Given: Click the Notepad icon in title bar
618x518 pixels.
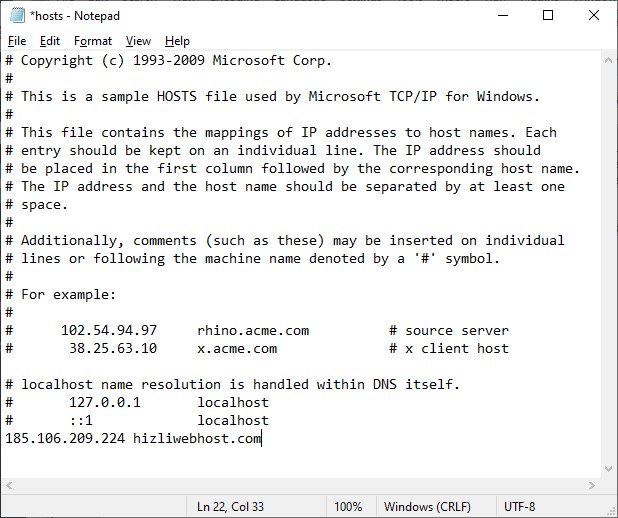Looking at the screenshot, I should click(15, 15).
